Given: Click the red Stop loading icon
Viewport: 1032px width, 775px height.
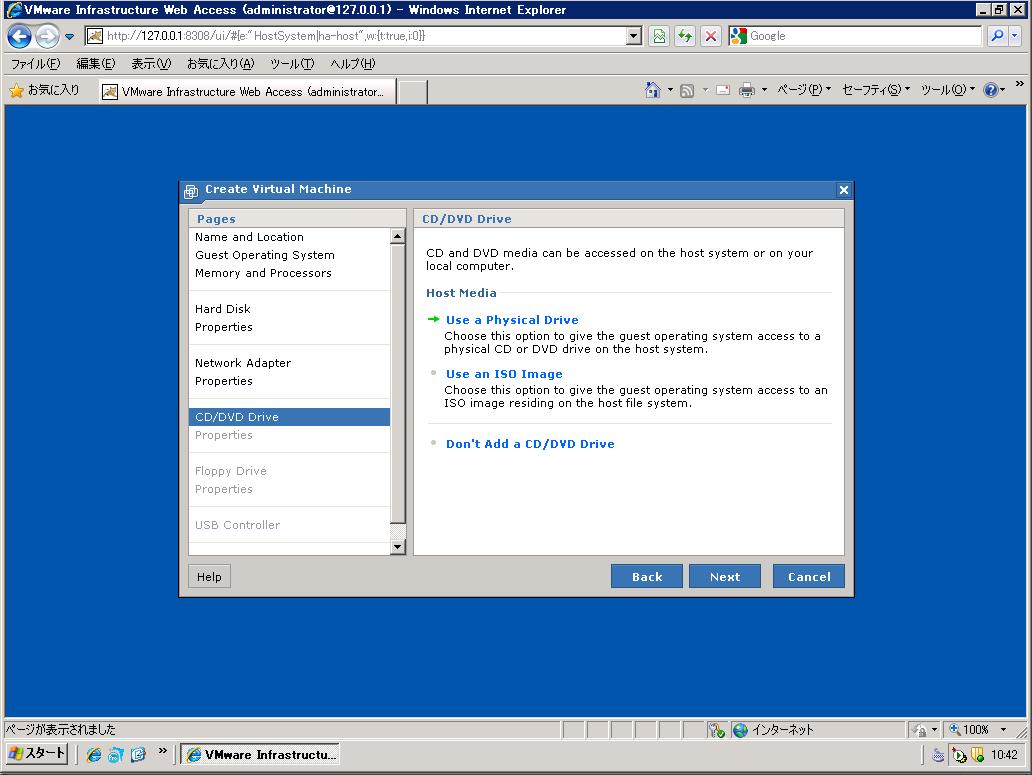Looking at the screenshot, I should click(x=711, y=36).
